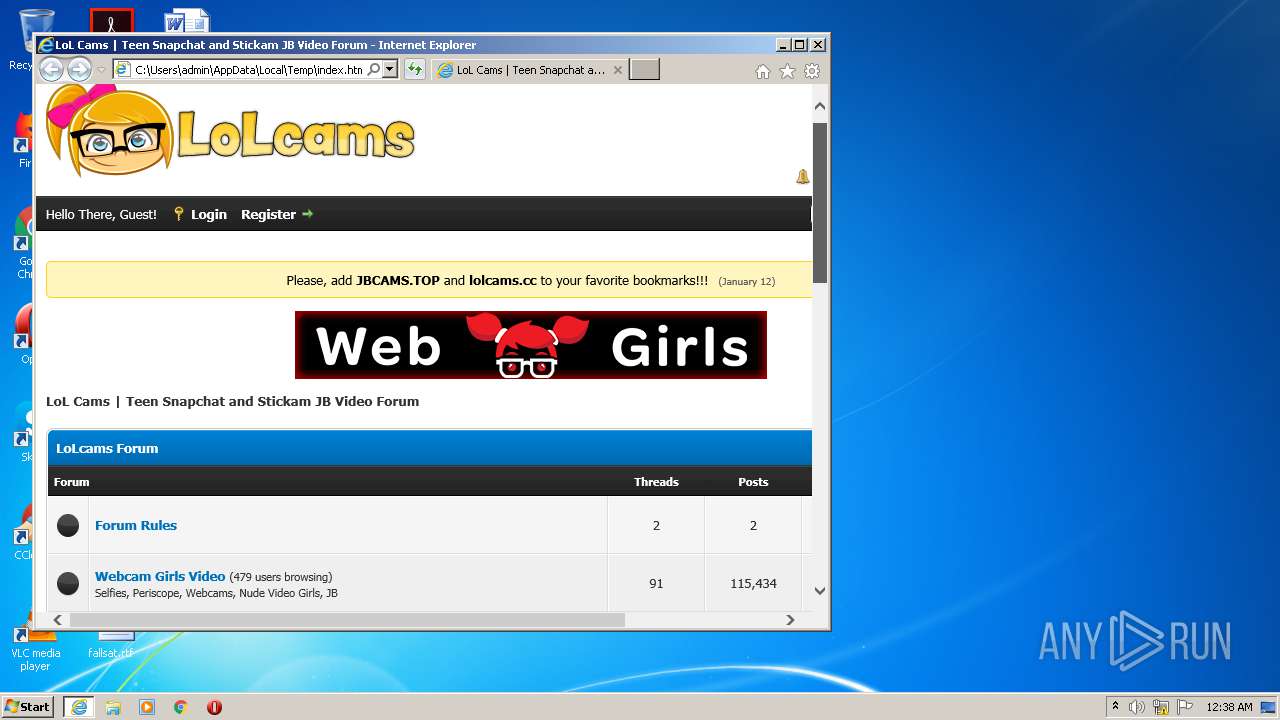Go back with the IE back arrow
This screenshot has height=720, width=1280.
(x=51, y=69)
